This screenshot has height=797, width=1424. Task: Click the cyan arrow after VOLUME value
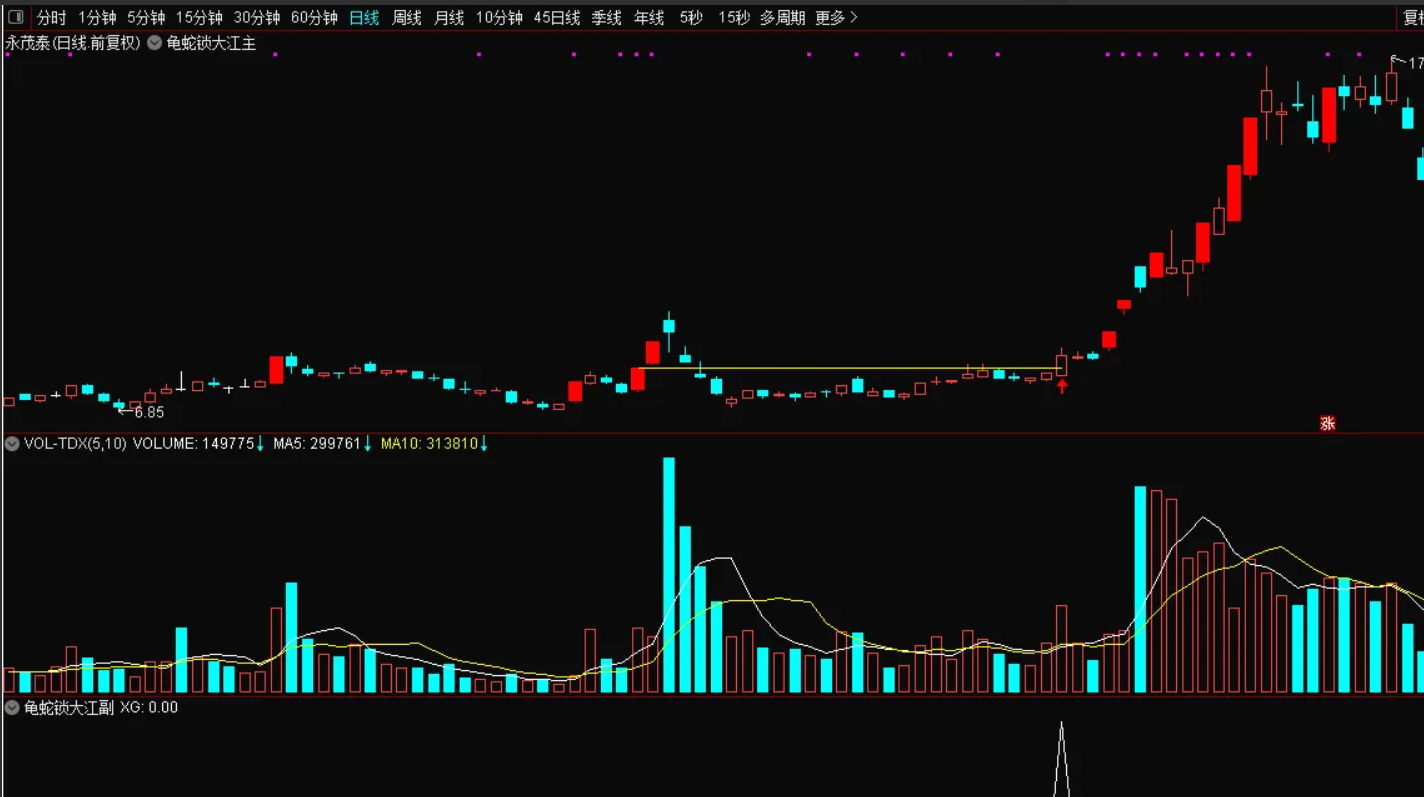[261, 443]
